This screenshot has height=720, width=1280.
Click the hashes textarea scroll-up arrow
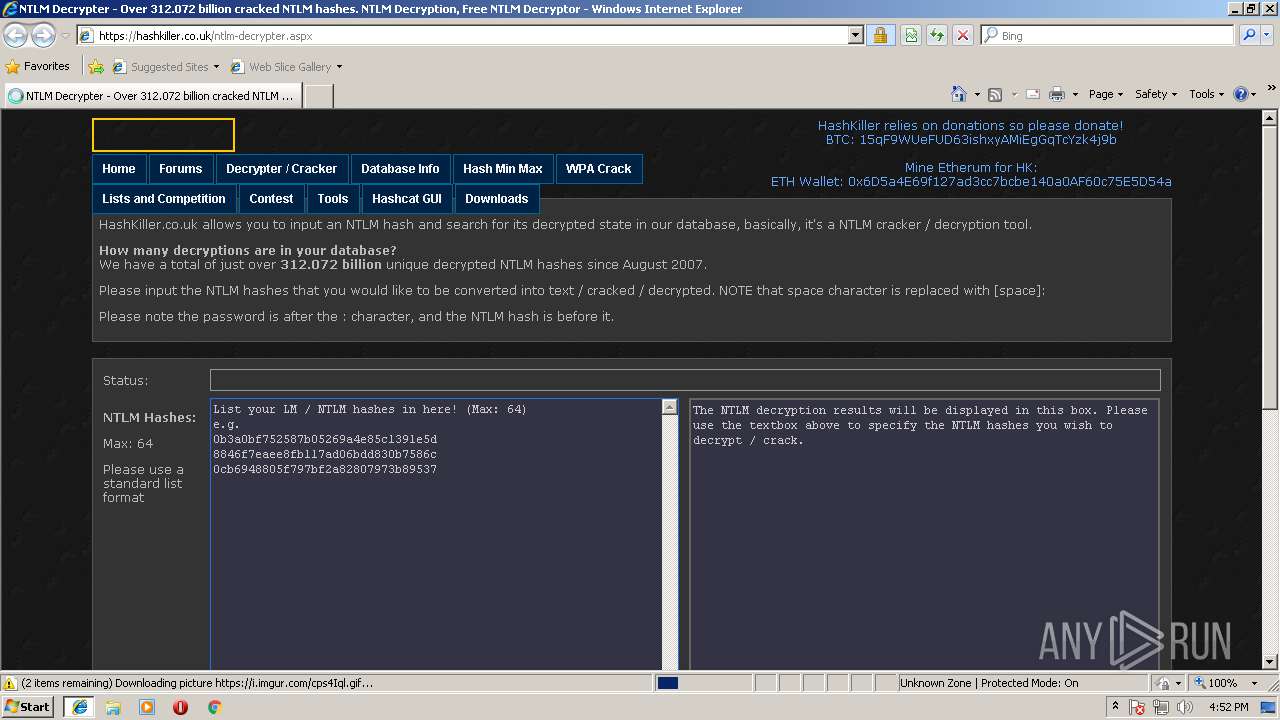670,407
